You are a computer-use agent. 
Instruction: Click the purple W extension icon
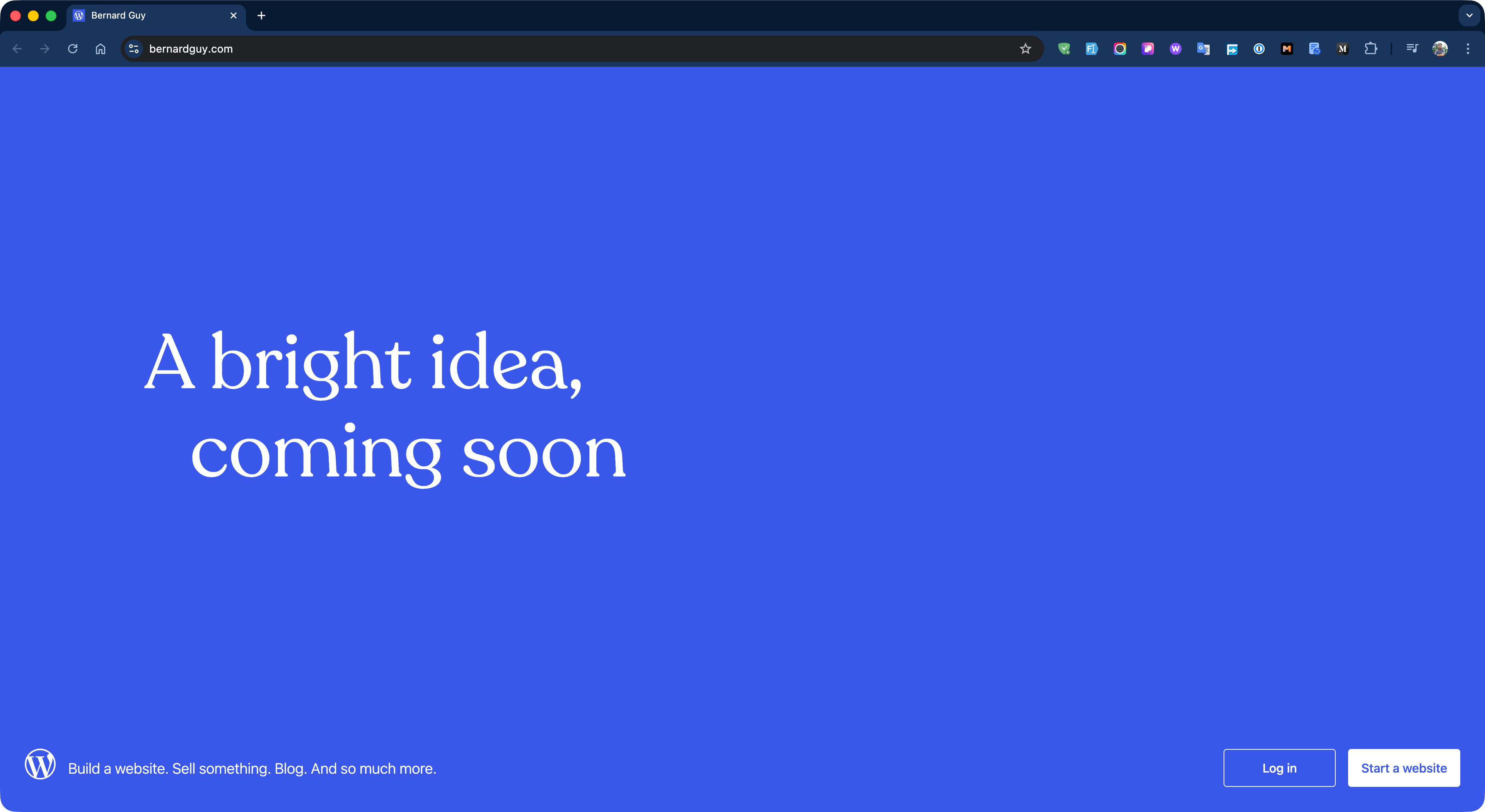coord(1176,49)
